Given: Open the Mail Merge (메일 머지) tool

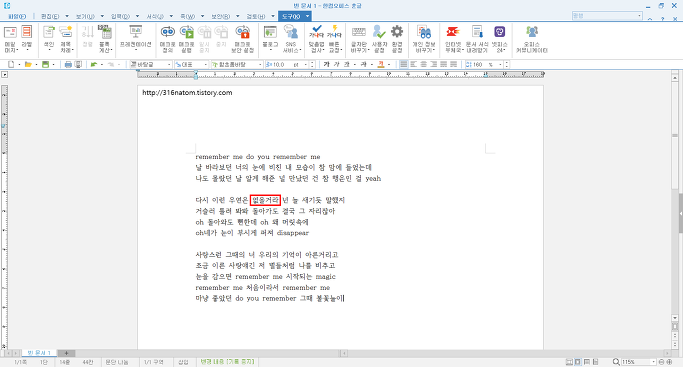Looking at the screenshot, I should [x=10, y=39].
